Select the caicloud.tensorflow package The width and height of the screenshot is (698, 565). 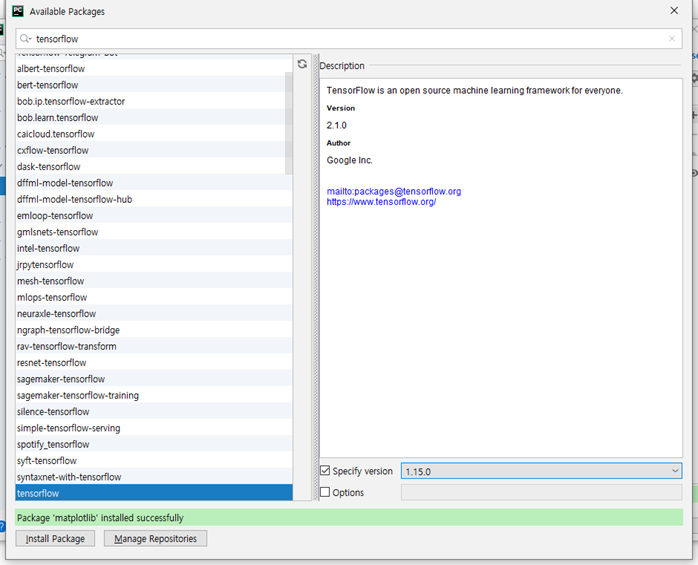(x=154, y=134)
